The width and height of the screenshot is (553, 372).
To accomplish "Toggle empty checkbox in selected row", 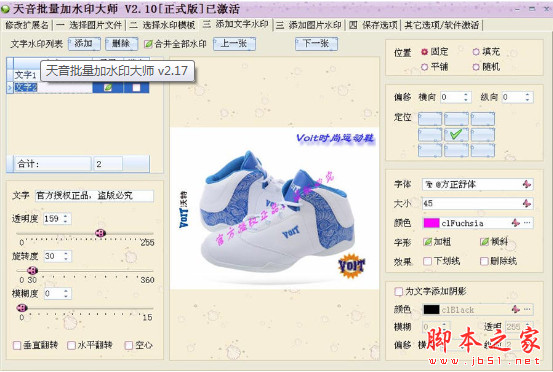I will 136,87.
